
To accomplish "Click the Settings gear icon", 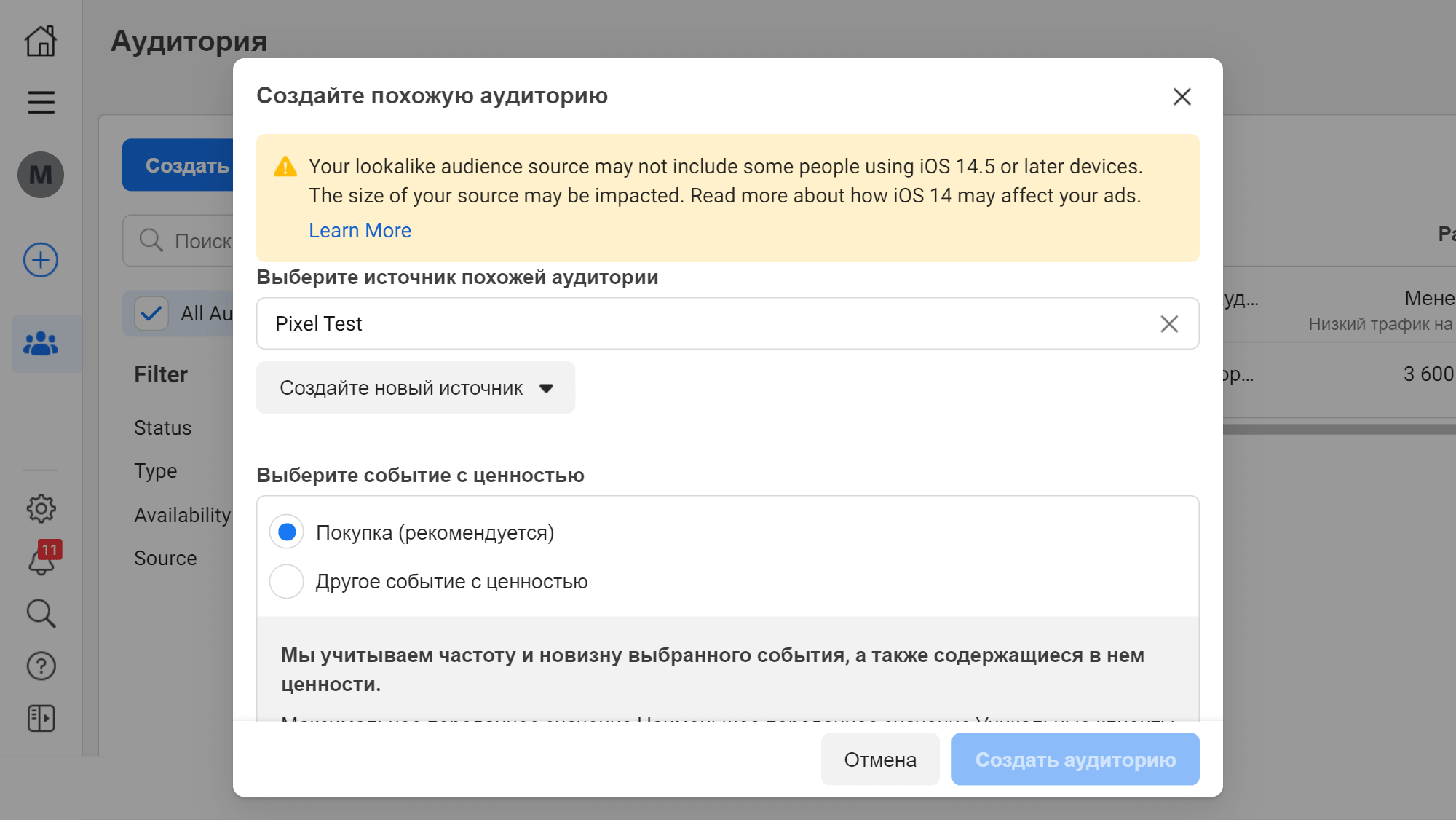I will (40, 509).
